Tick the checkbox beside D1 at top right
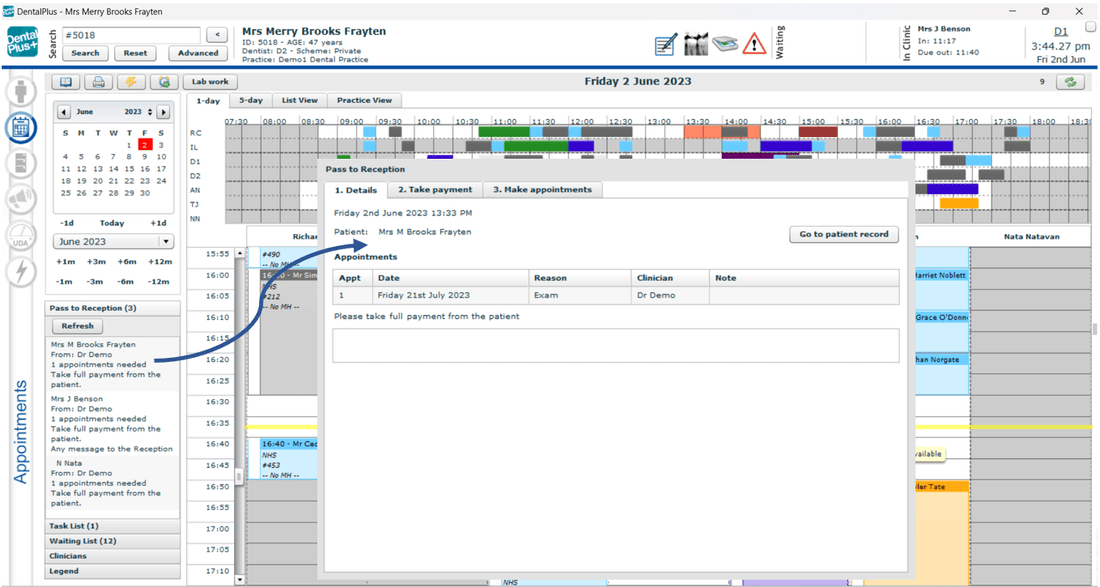This screenshot has width=1100, height=587. pyautogui.click(x=1090, y=27)
